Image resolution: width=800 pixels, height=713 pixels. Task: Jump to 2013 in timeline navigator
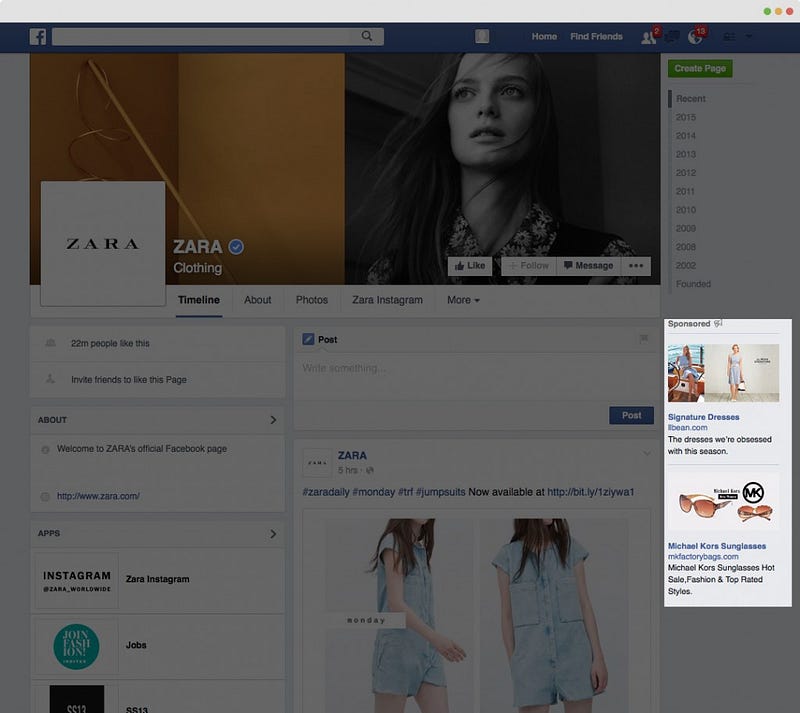coord(686,154)
